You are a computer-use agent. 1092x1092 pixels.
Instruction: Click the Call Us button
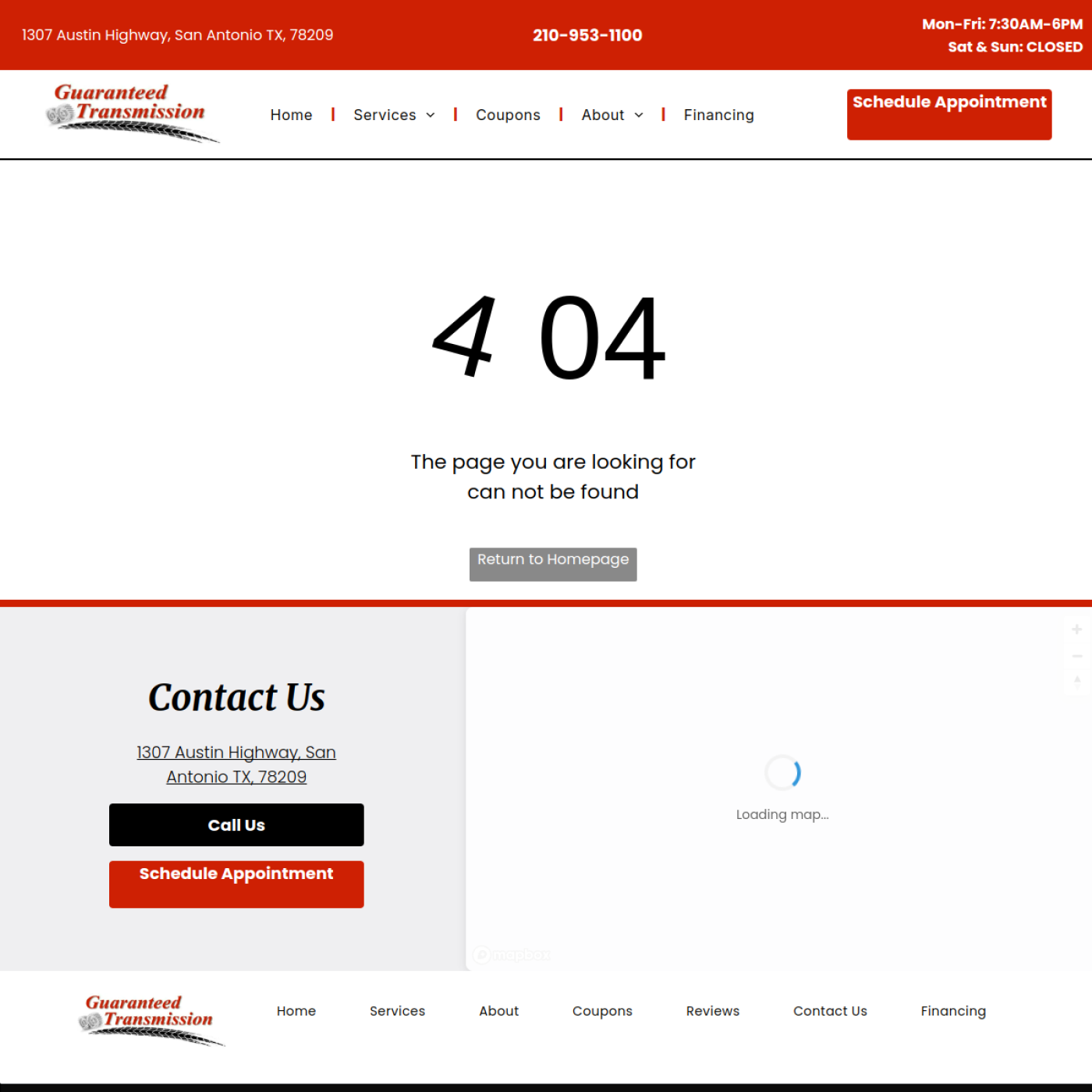pos(236,825)
